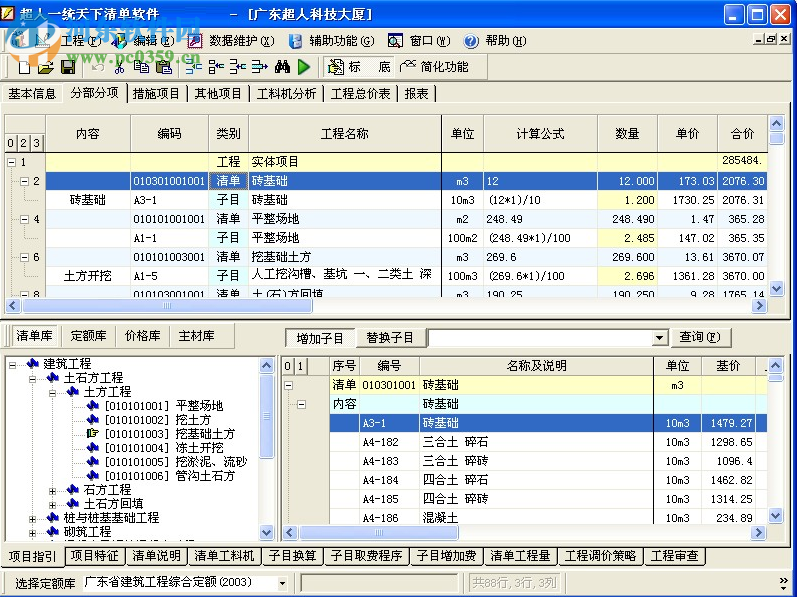Viewport: 797px width, 597px height.
Task: Click the undo arrow icon
Action: (x=98, y=67)
